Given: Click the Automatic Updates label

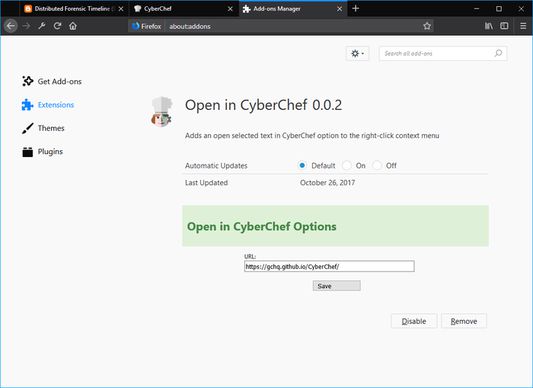Looking at the screenshot, I should [216, 166].
